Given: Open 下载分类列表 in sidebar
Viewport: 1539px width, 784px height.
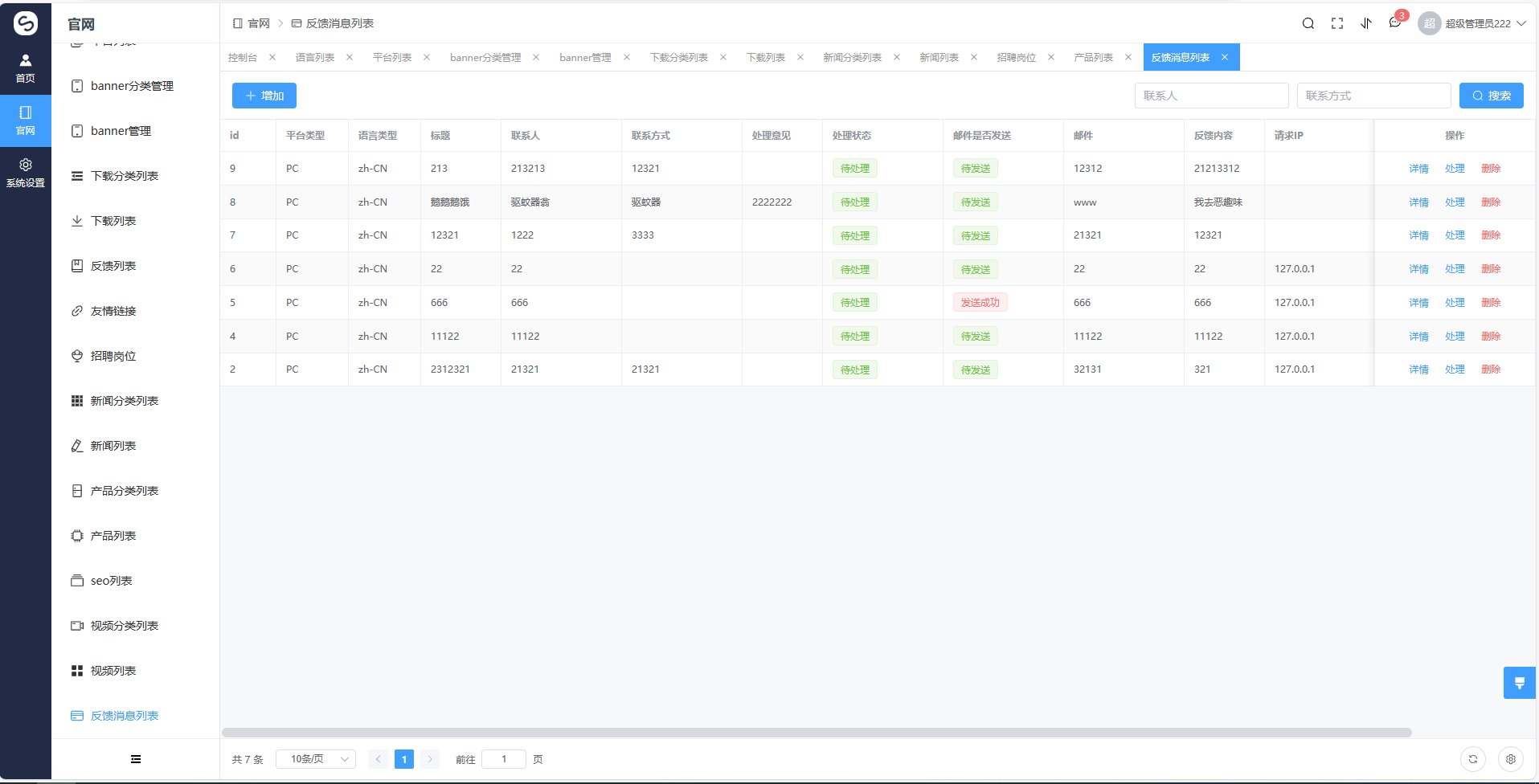Looking at the screenshot, I should click(135, 176).
